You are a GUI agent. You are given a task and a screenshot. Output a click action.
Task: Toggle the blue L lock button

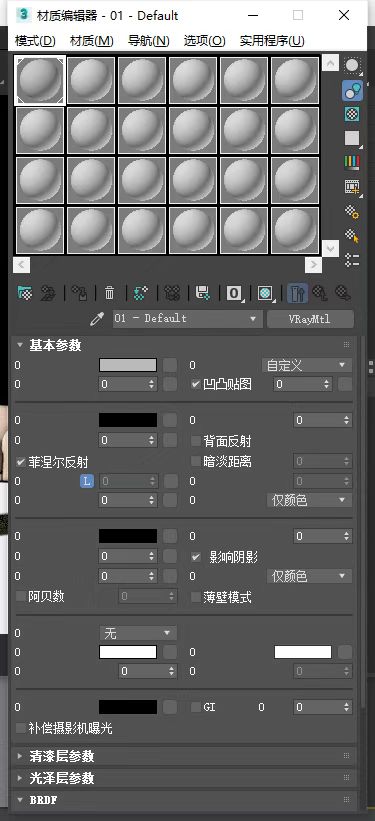click(87, 481)
